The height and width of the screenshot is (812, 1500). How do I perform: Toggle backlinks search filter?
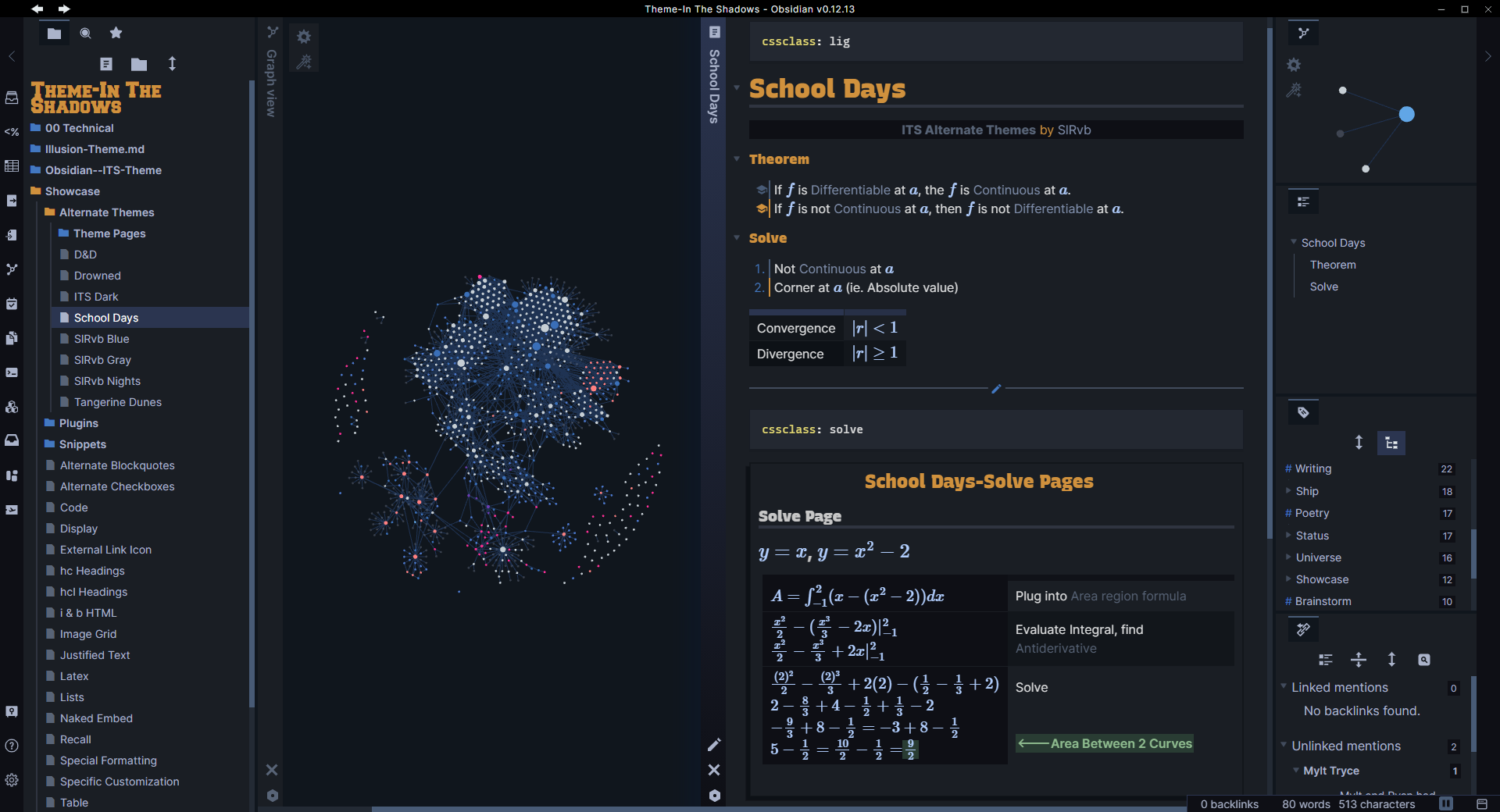pyautogui.click(x=1424, y=660)
